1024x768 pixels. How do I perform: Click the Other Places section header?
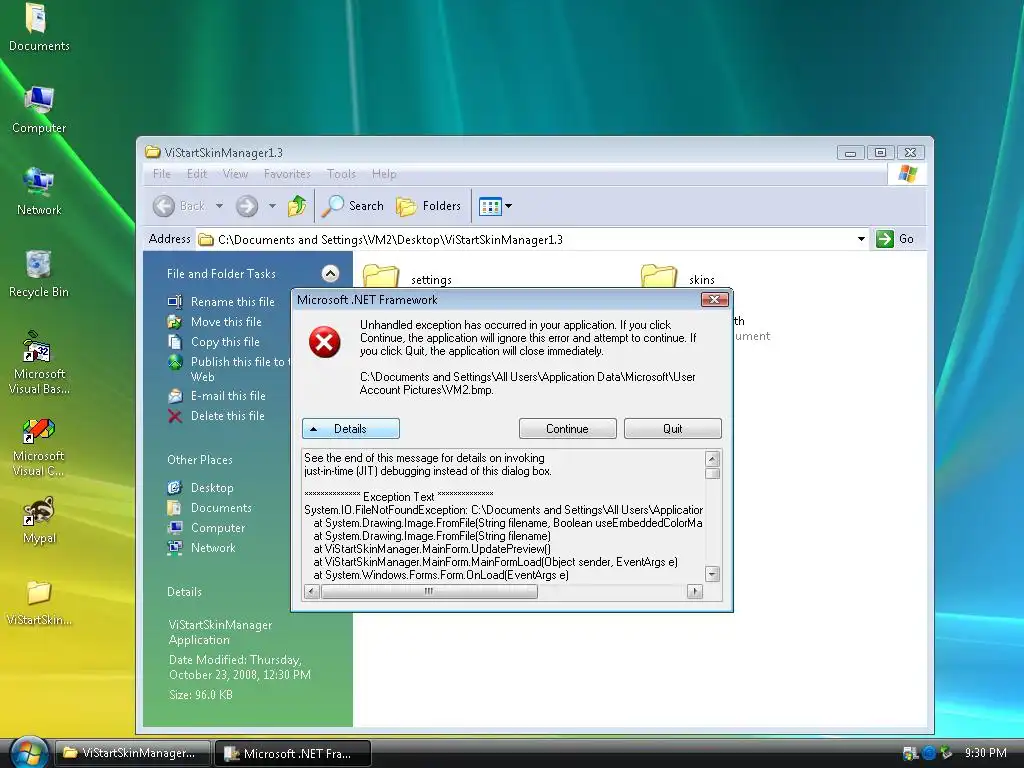point(200,460)
